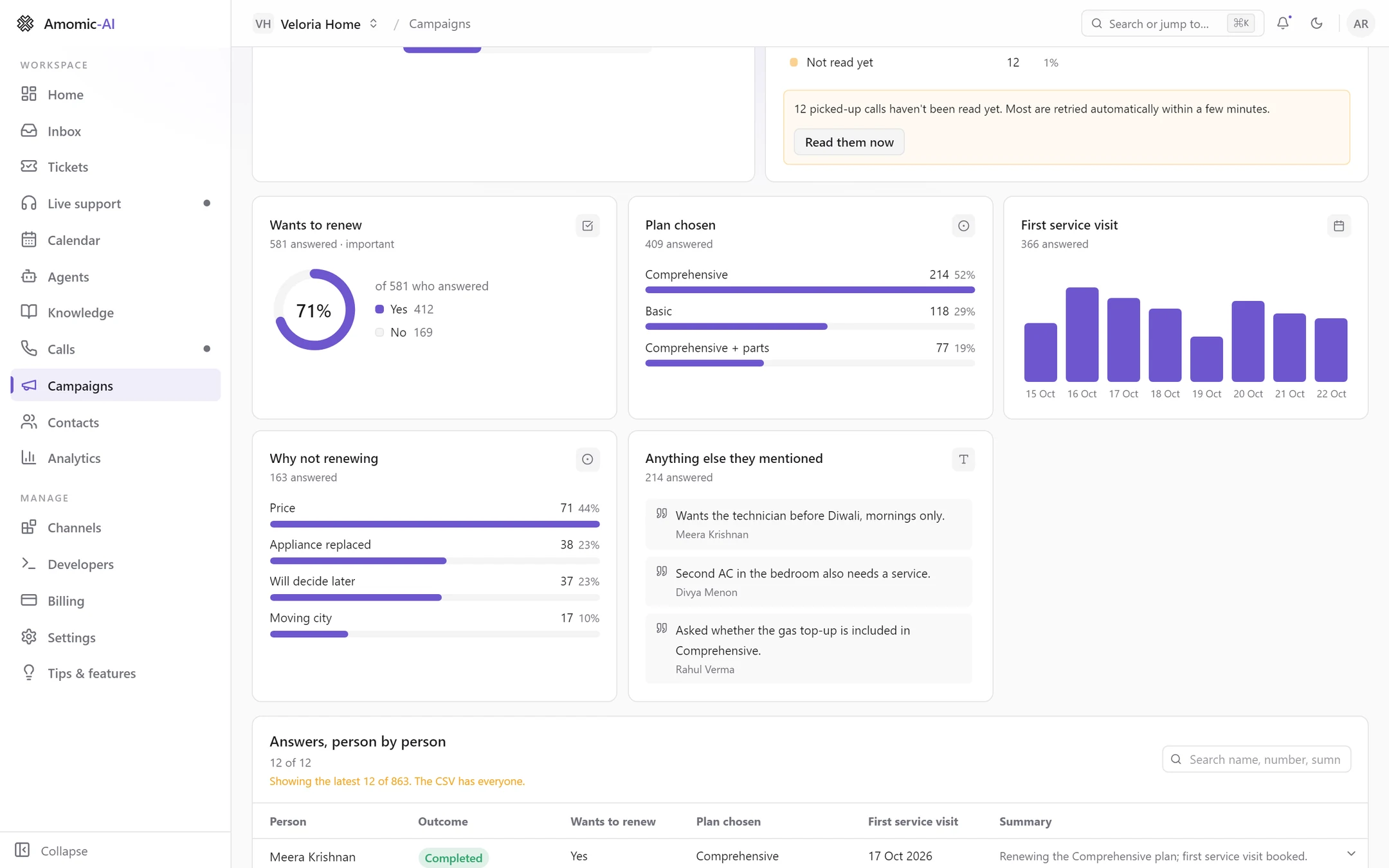The height and width of the screenshot is (868, 1389).
Task: Click the Why not renewing card icon
Action: click(x=587, y=459)
